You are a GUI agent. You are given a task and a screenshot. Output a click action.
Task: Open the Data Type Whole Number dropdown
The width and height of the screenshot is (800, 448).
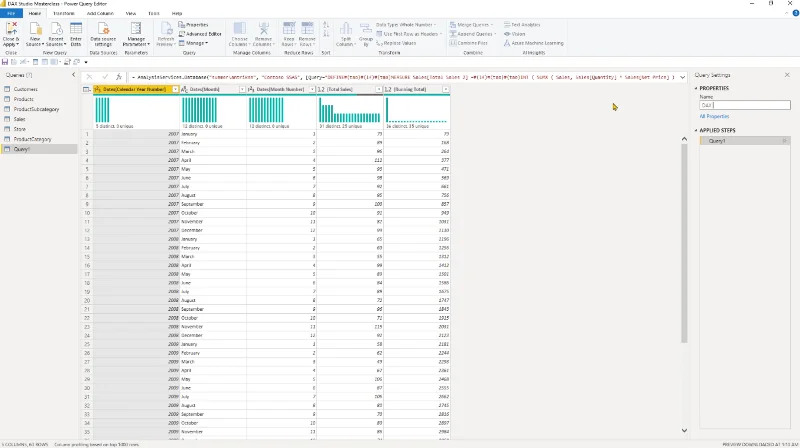(x=406, y=24)
